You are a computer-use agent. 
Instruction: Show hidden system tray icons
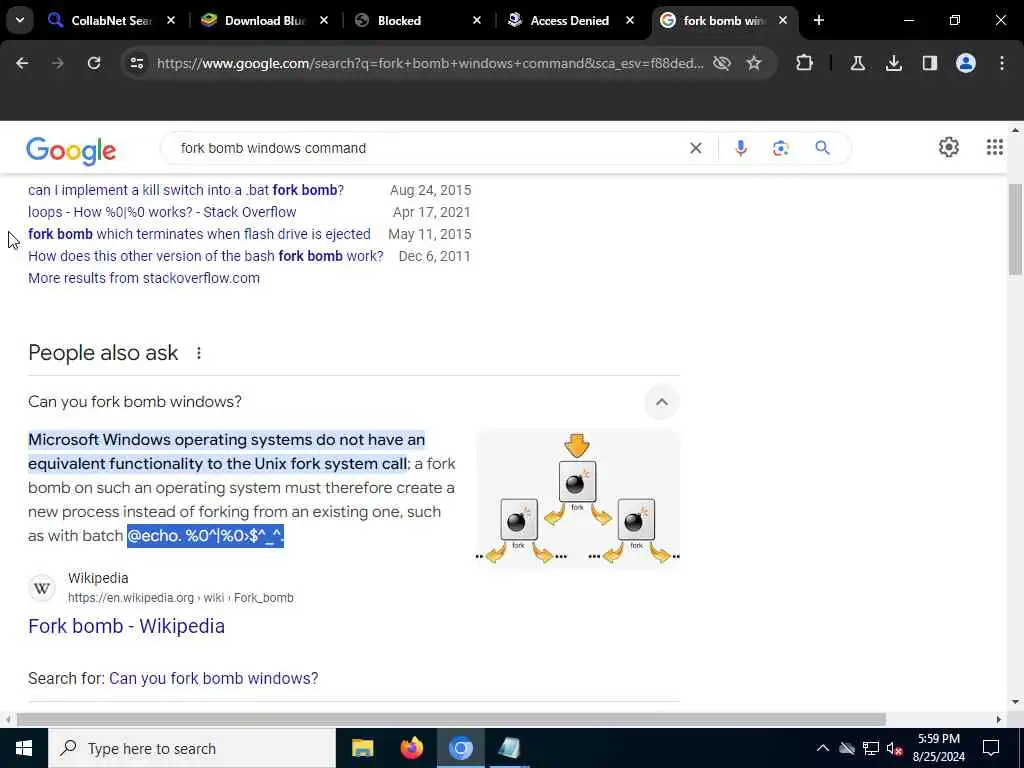click(823, 748)
